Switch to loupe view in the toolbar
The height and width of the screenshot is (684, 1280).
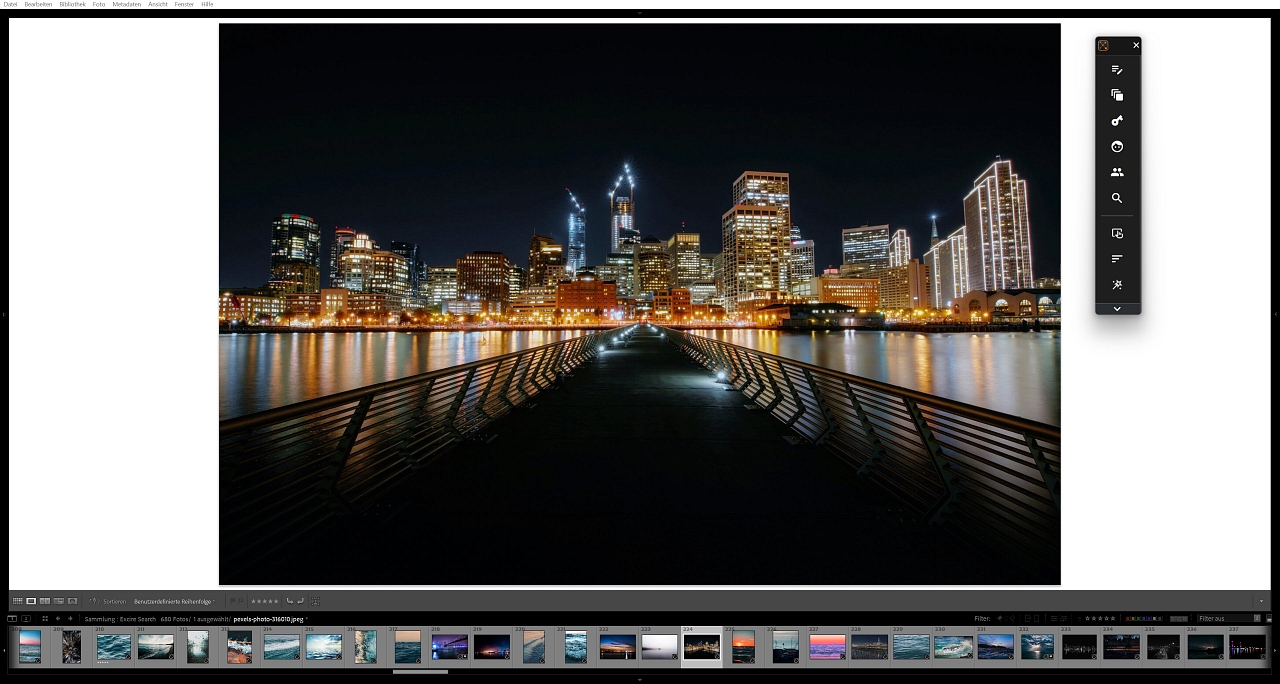pyautogui.click(x=31, y=601)
